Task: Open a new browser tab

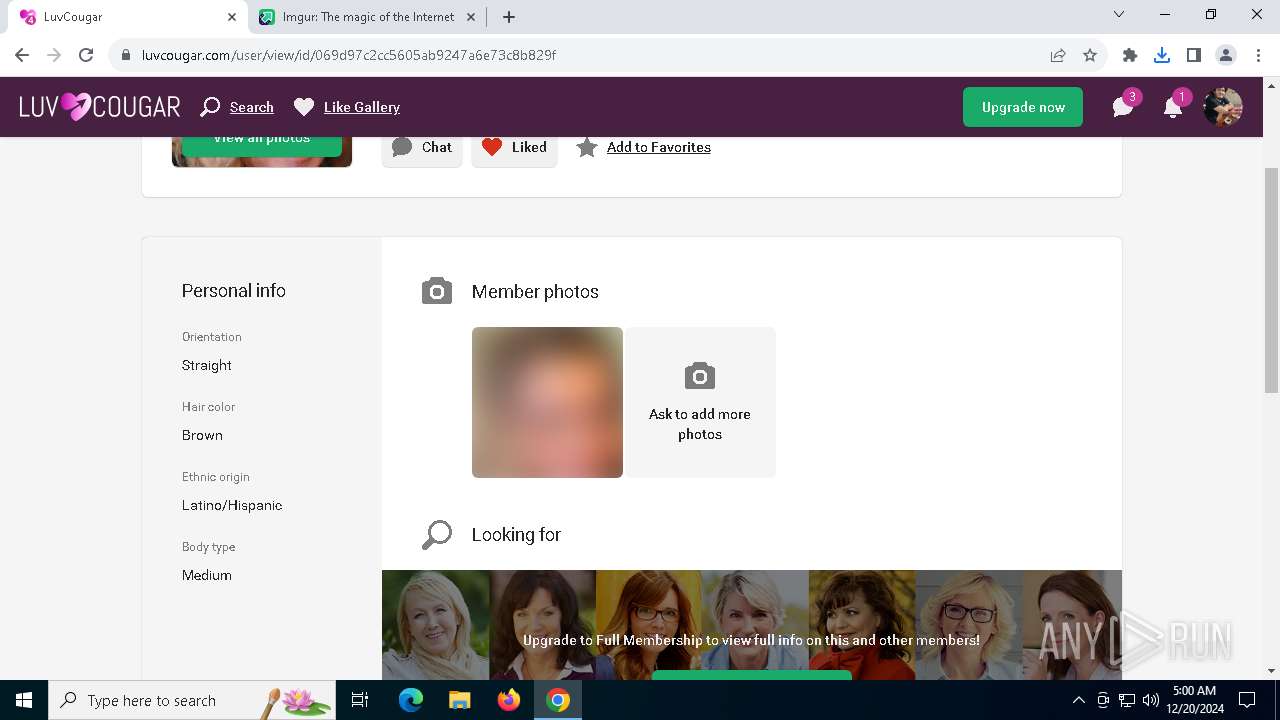Action: pos(509,17)
